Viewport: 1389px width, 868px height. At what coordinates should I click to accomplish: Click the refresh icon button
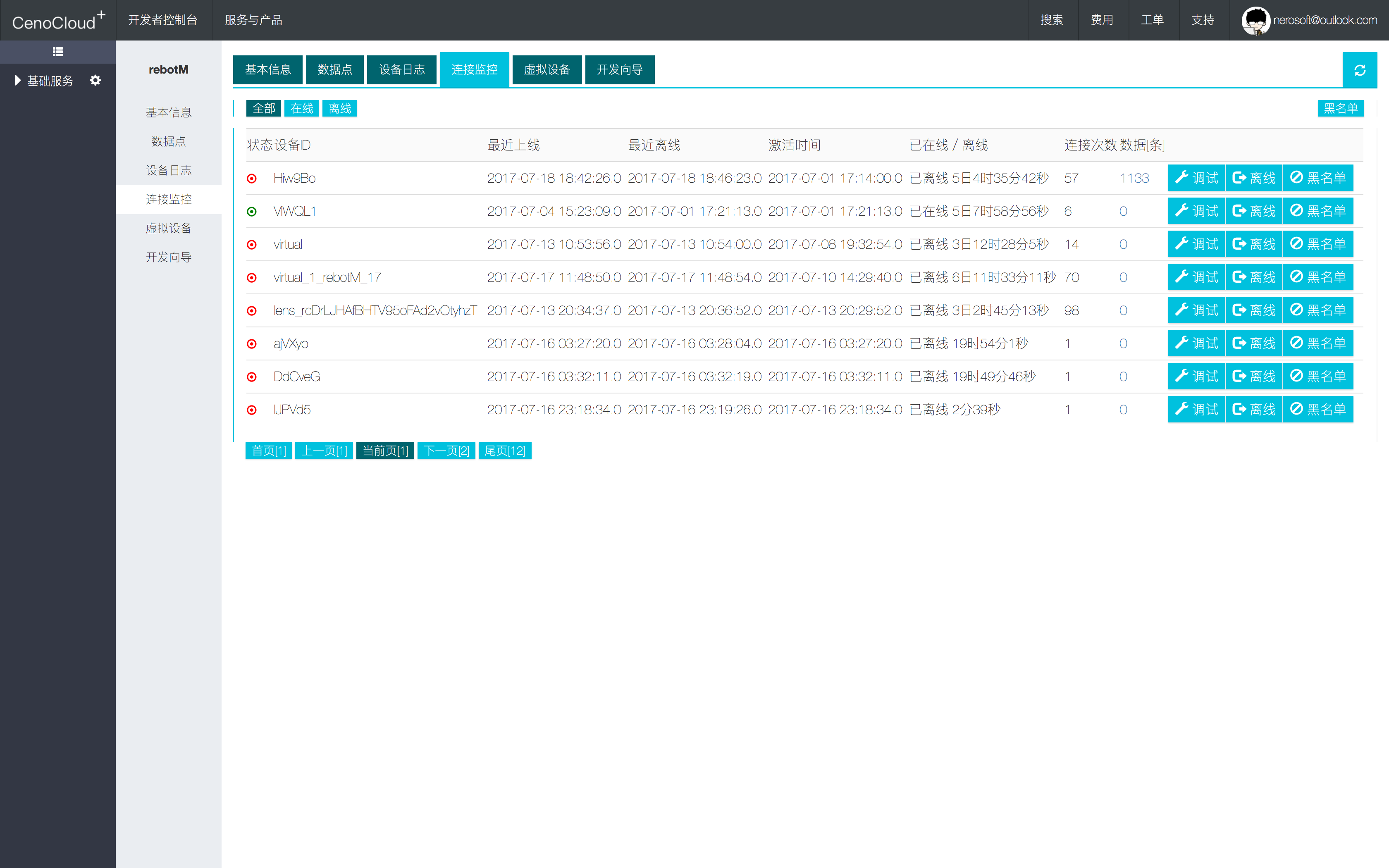pos(1359,70)
